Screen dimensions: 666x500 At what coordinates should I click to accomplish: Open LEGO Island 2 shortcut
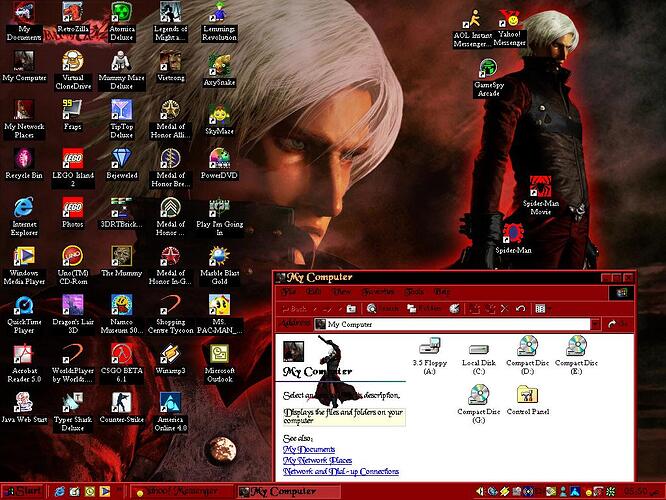click(x=73, y=168)
